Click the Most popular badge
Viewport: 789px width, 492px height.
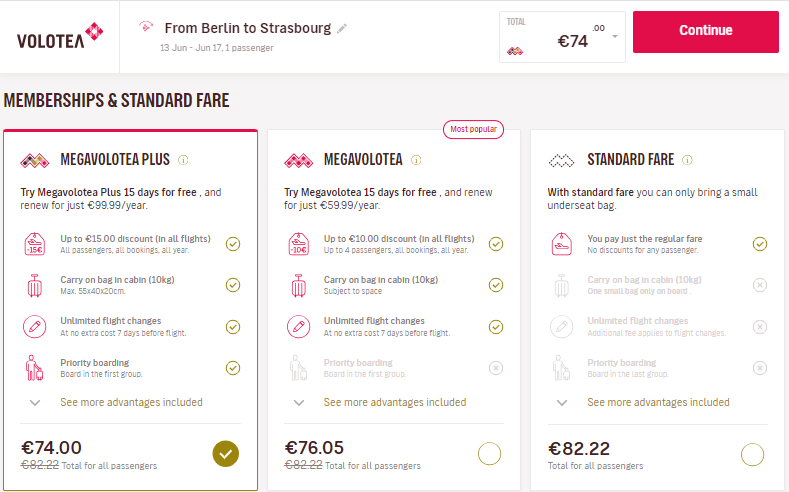click(473, 129)
